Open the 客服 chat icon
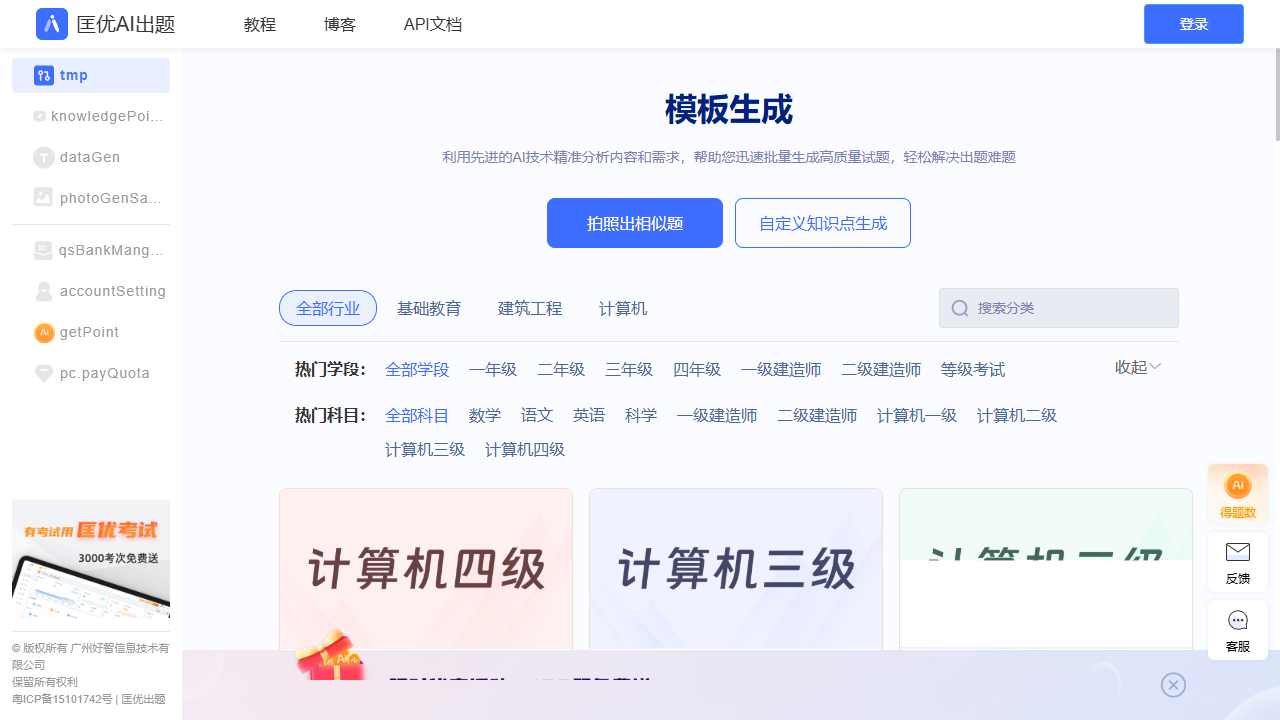 1238,620
